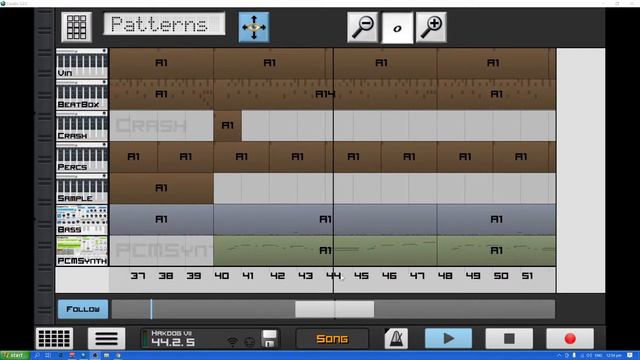Jump to bar 49 on the ruler
The width and height of the screenshot is (640, 360).
click(x=473, y=276)
